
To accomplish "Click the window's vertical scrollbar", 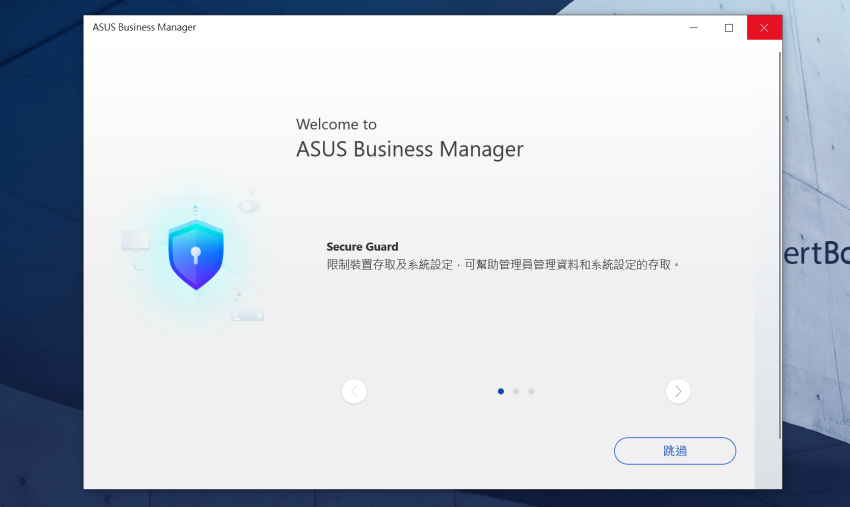I will point(780,245).
